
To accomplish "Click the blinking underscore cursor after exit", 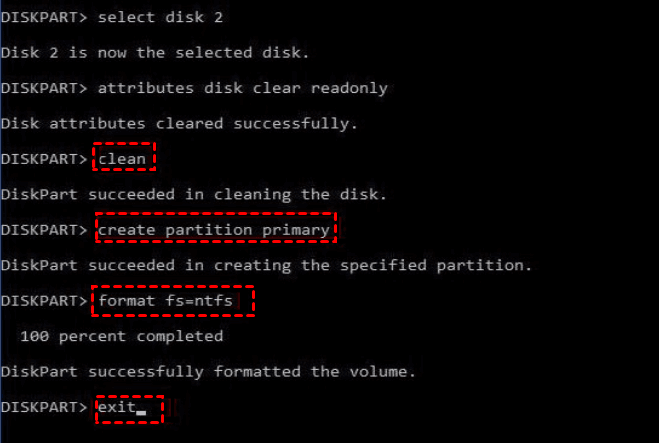I will pos(141,410).
